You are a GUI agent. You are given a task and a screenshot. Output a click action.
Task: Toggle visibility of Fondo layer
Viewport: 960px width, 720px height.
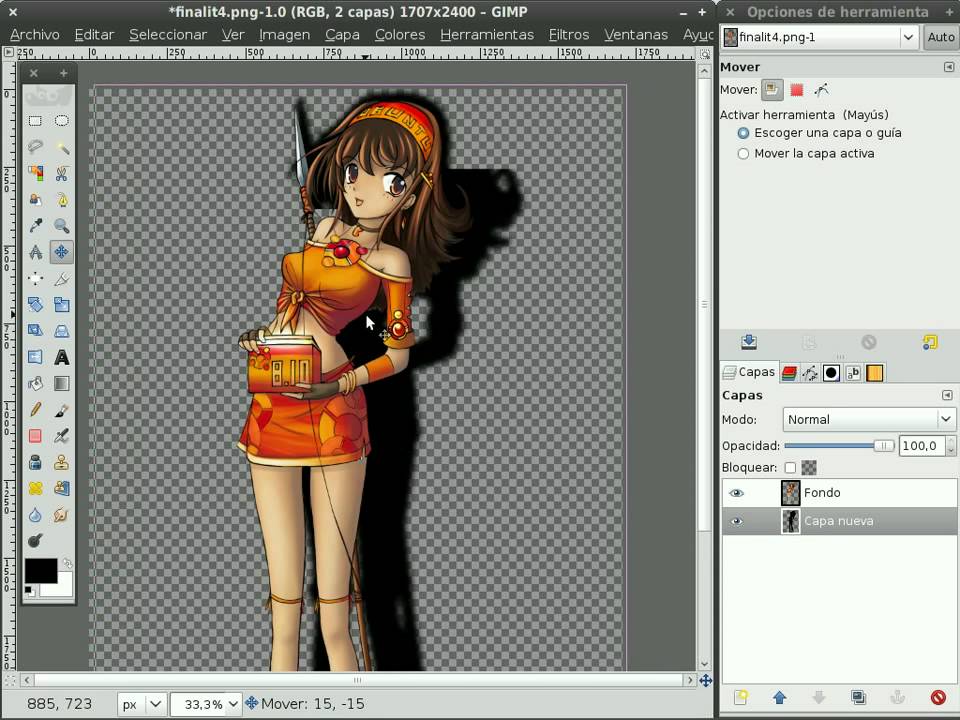pos(737,493)
